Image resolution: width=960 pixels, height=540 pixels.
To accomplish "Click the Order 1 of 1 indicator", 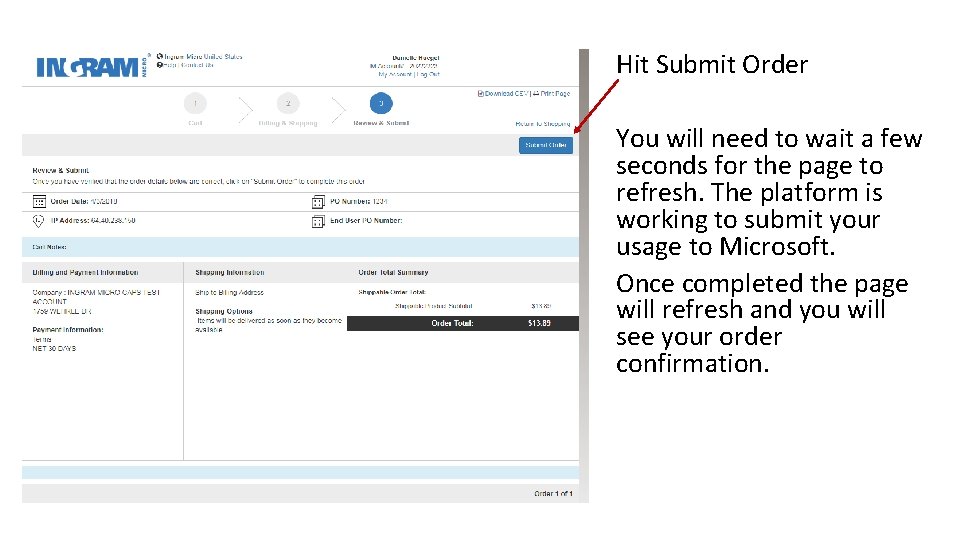I will pos(553,493).
